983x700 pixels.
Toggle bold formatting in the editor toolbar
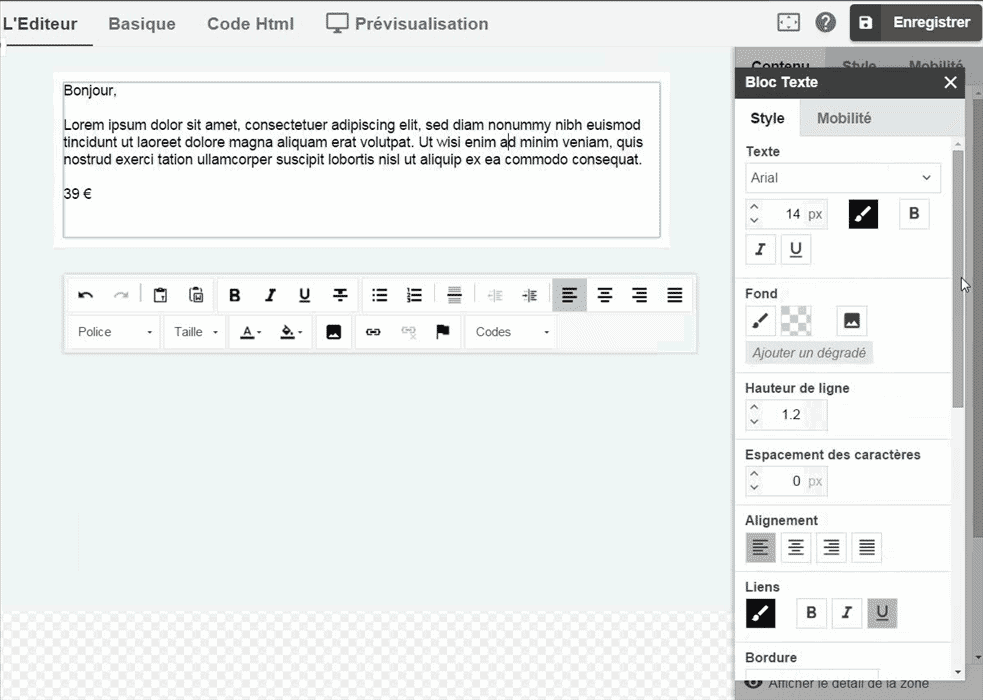click(x=235, y=294)
